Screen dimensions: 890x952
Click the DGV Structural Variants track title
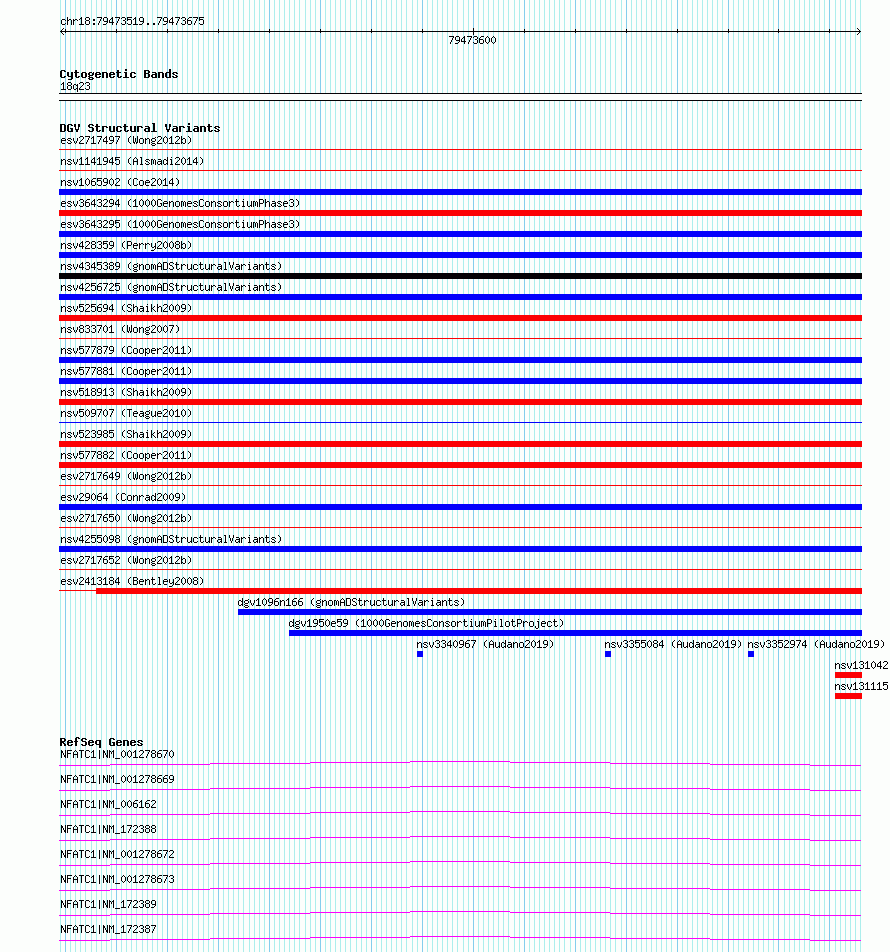(140, 128)
